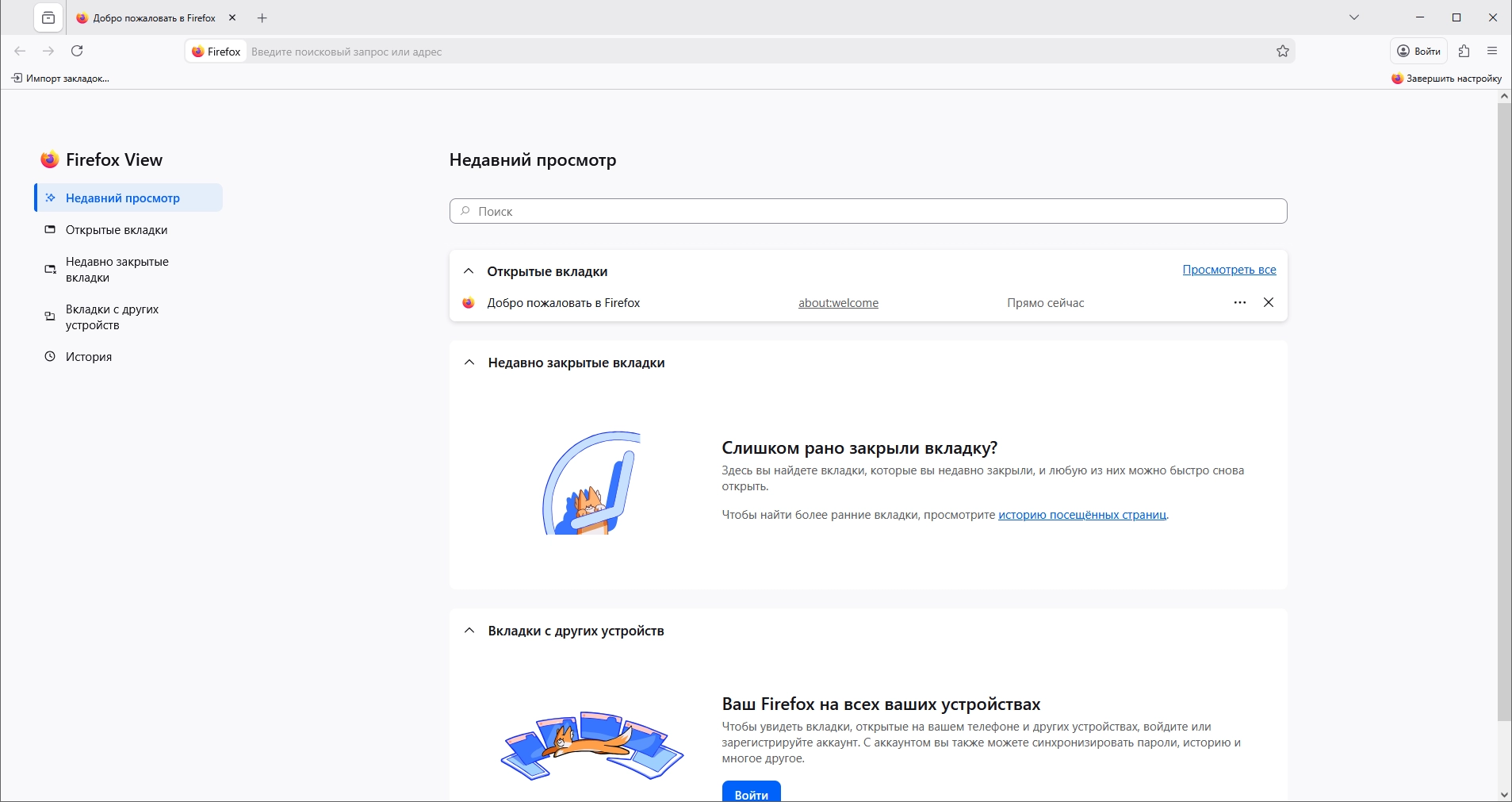Click the Просмотреть все link

1229,270
